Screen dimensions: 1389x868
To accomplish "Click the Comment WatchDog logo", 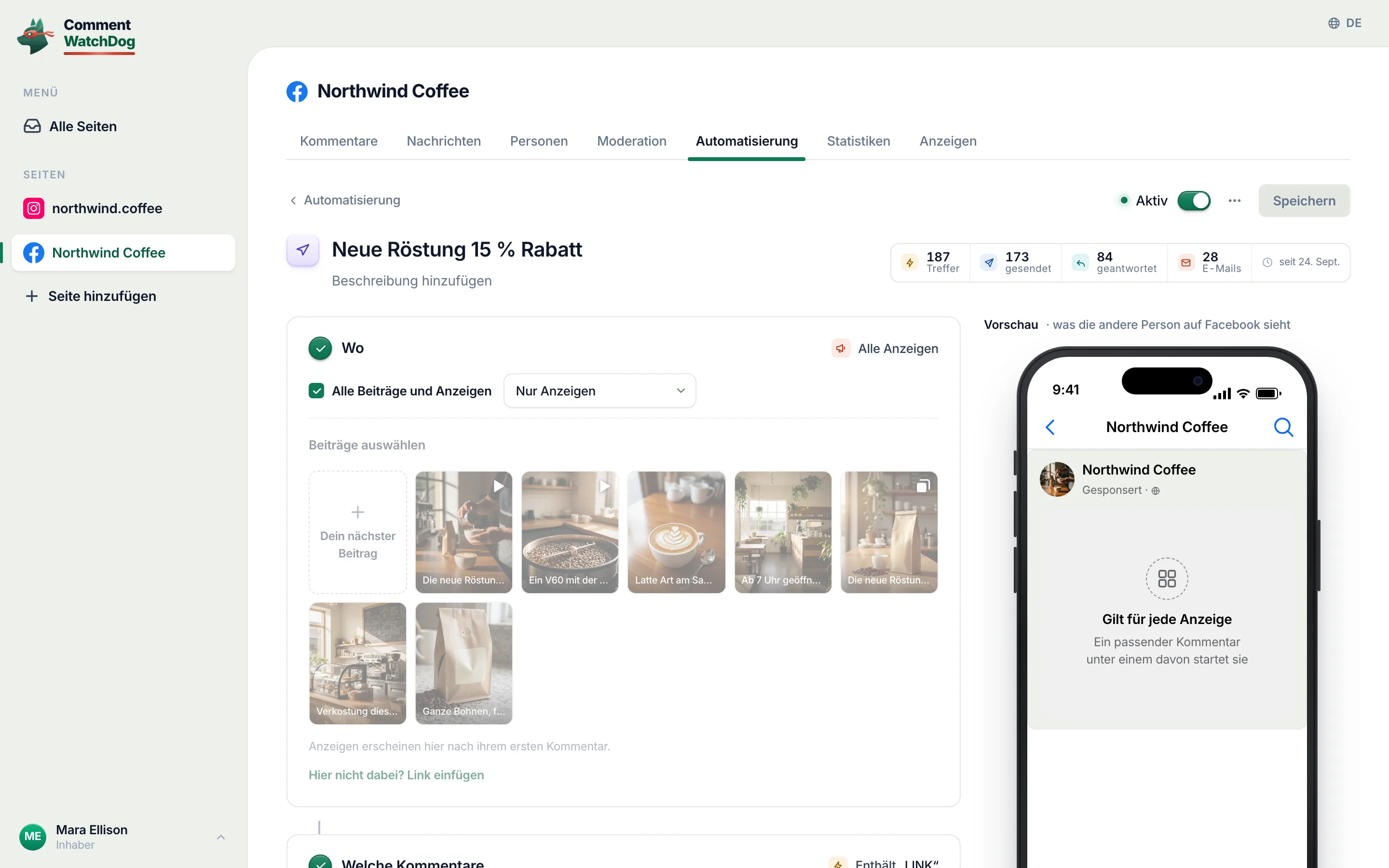I will click(x=76, y=36).
